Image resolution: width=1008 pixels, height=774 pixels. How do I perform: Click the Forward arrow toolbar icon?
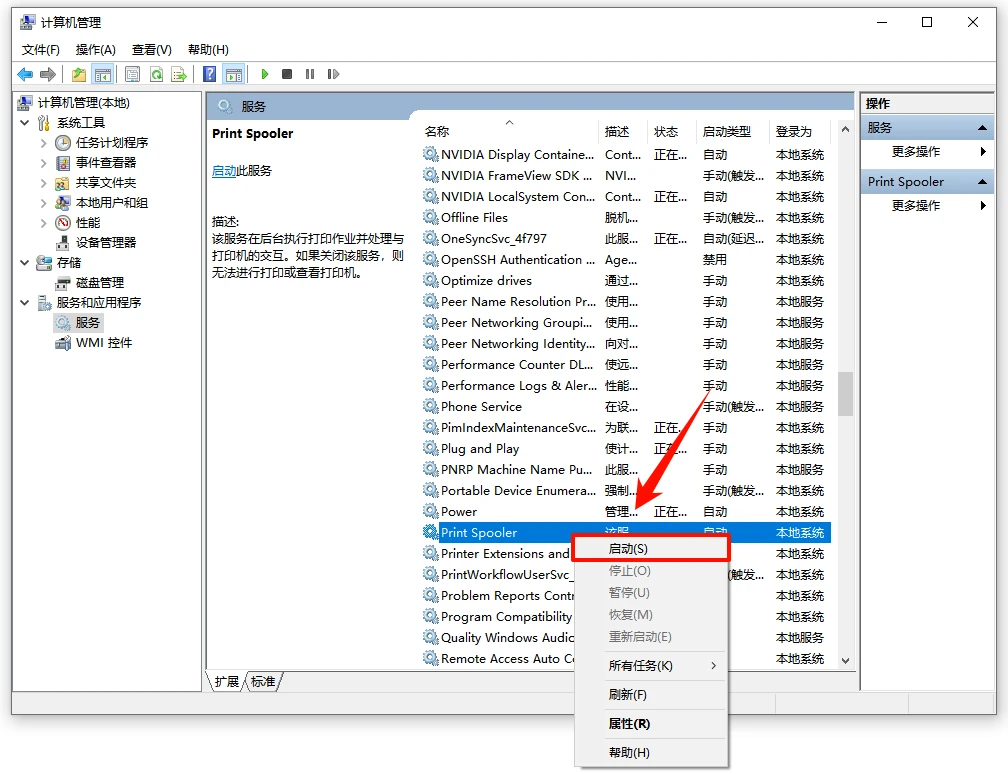[48, 75]
